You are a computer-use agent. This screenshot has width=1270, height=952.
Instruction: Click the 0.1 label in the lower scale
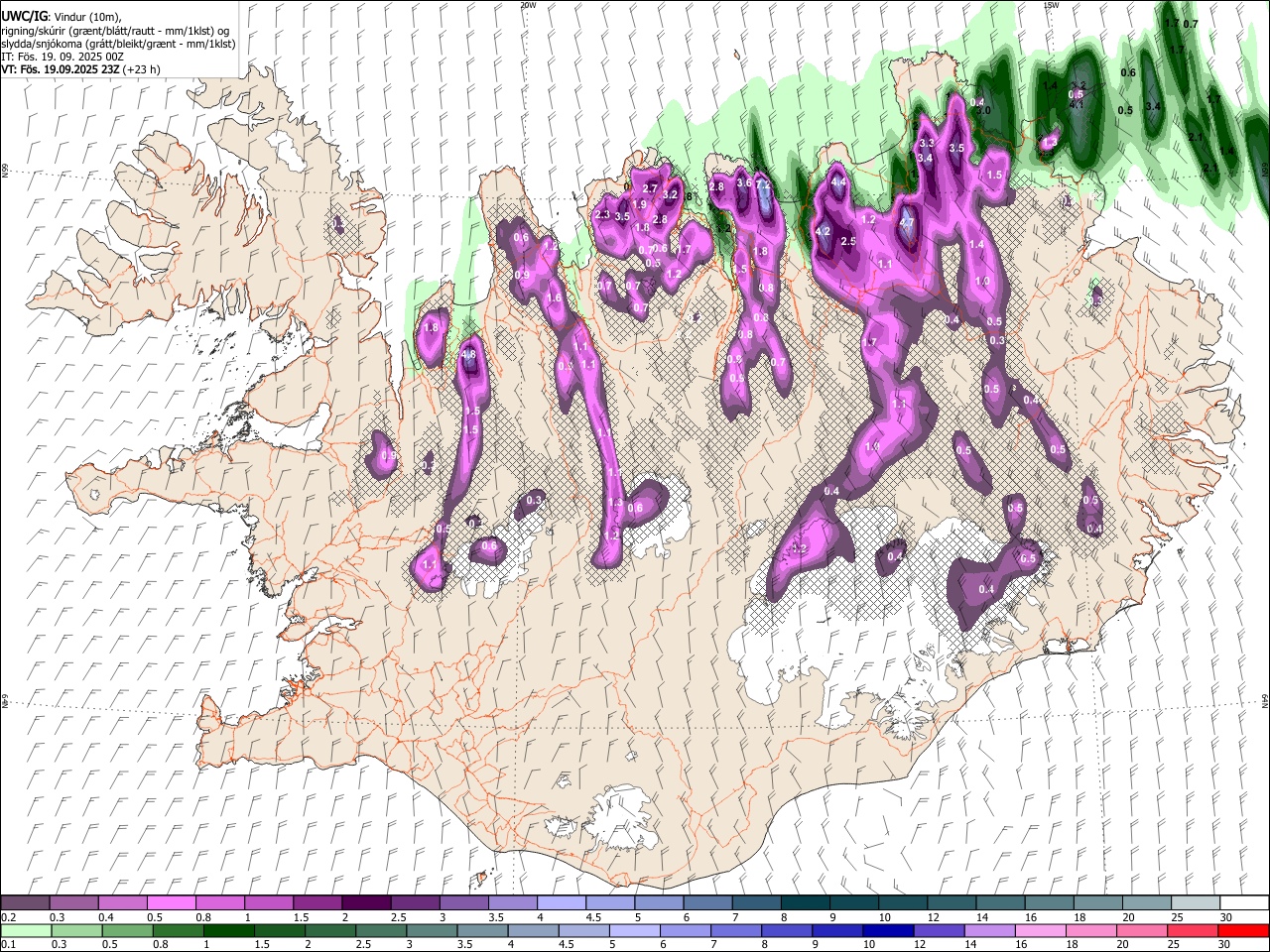(x=8, y=945)
